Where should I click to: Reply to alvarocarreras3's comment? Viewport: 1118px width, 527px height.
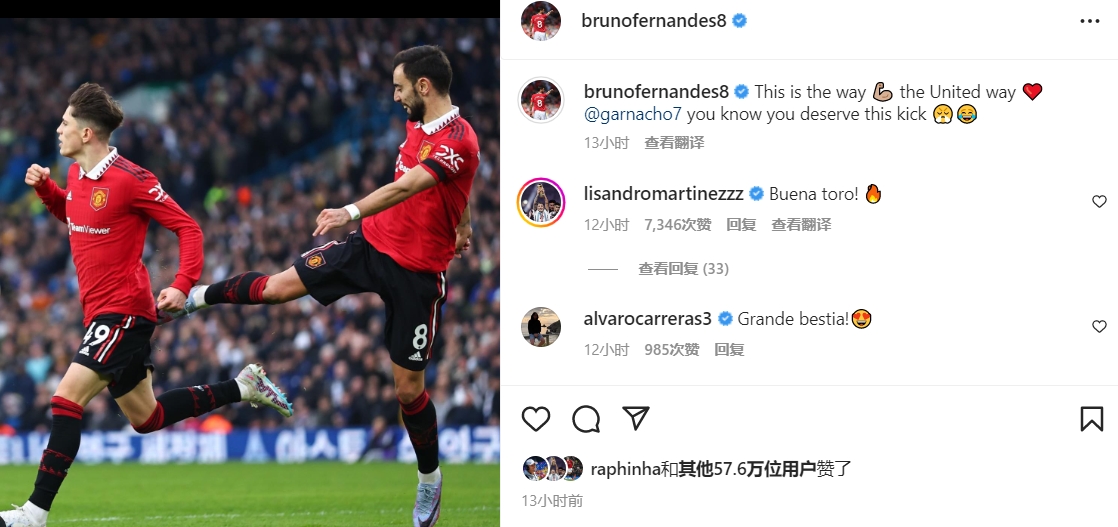click(x=729, y=350)
